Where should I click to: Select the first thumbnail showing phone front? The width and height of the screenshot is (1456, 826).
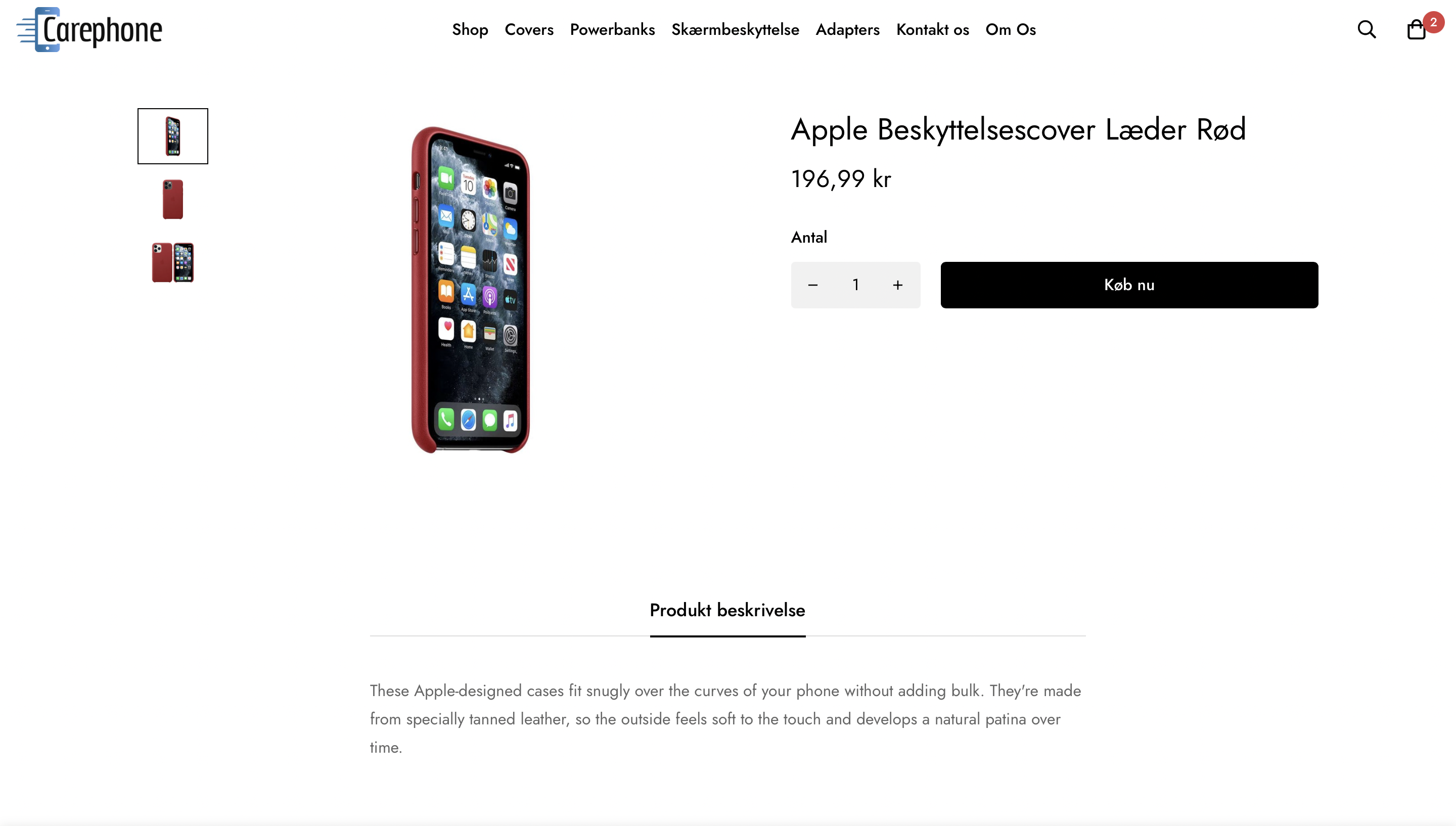point(172,136)
